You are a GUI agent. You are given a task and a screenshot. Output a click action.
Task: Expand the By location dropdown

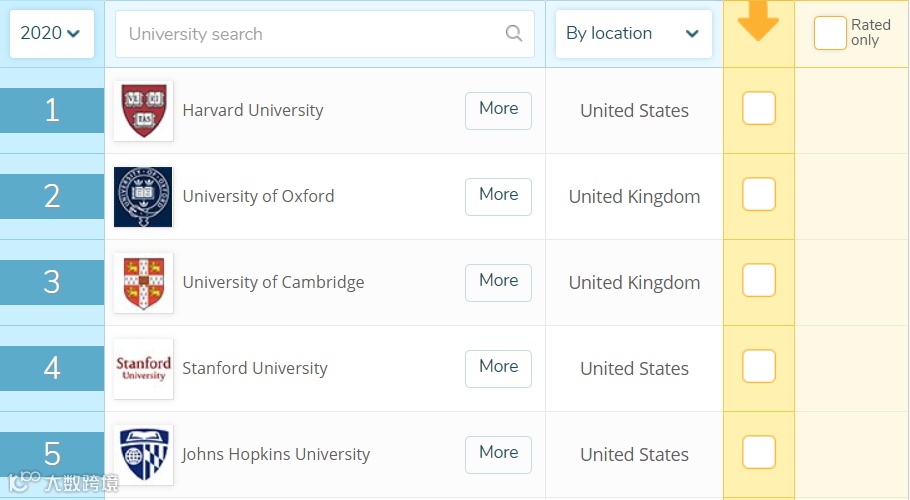634,34
